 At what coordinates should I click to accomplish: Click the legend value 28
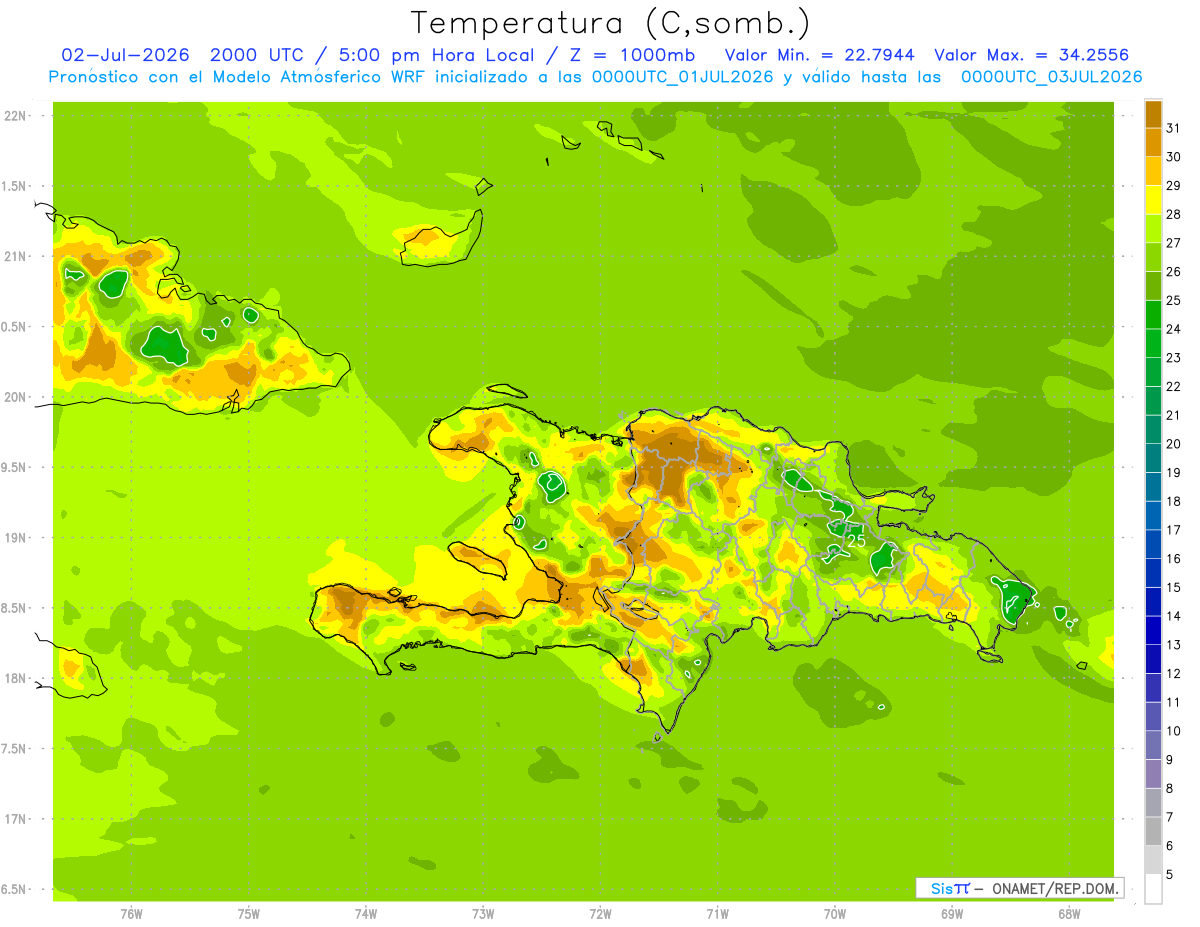[x=1173, y=214]
